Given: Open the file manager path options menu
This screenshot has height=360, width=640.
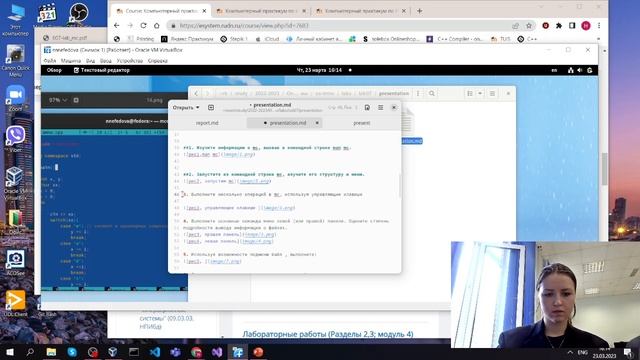Looking at the screenshot, I should (418, 93).
